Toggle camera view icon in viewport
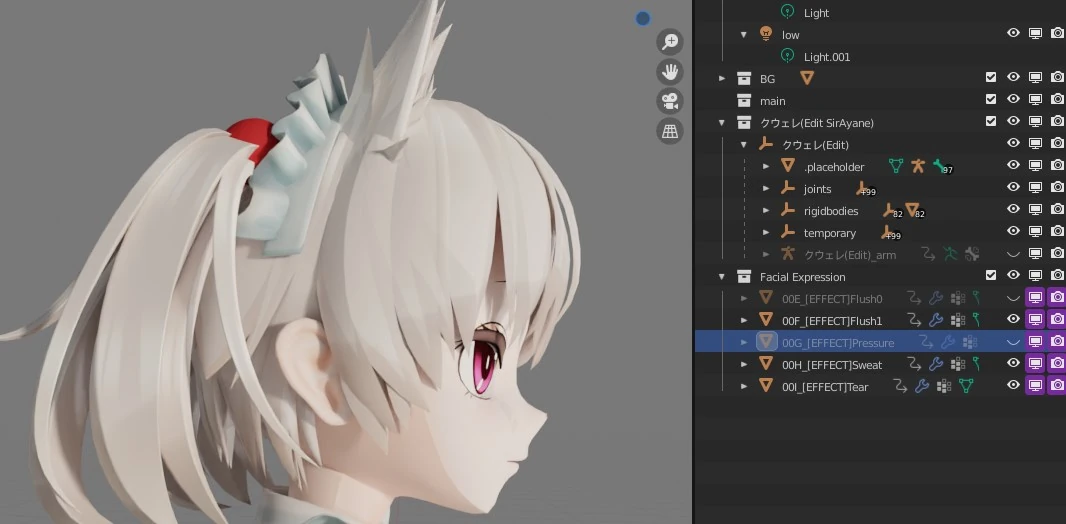The image size is (1066, 524). click(670, 101)
